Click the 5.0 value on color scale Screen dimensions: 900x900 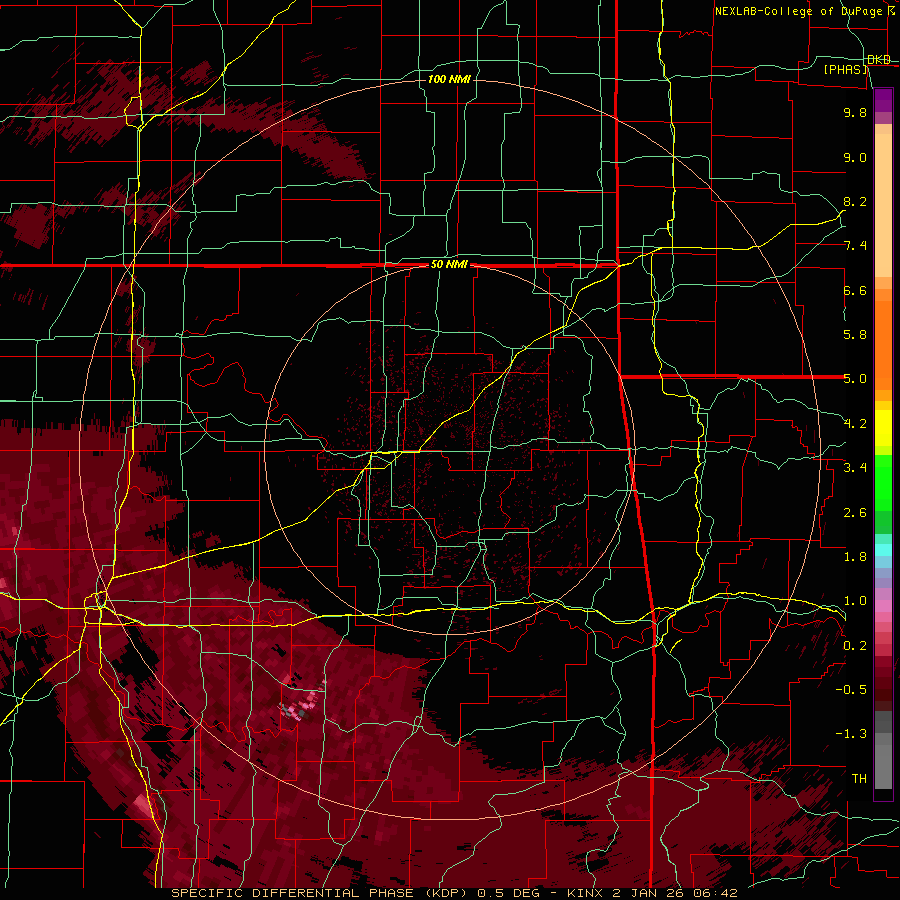pos(855,379)
